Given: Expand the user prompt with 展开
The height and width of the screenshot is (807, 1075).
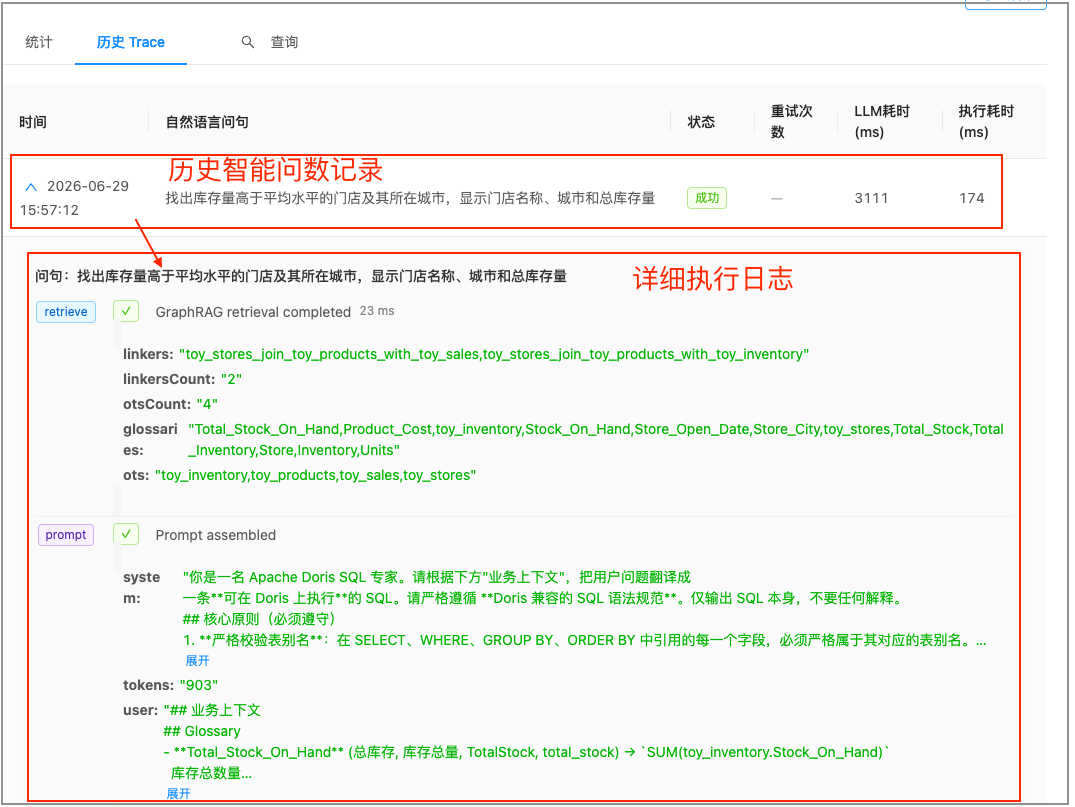Looking at the screenshot, I should pyautogui.click(x=178, y=793).
